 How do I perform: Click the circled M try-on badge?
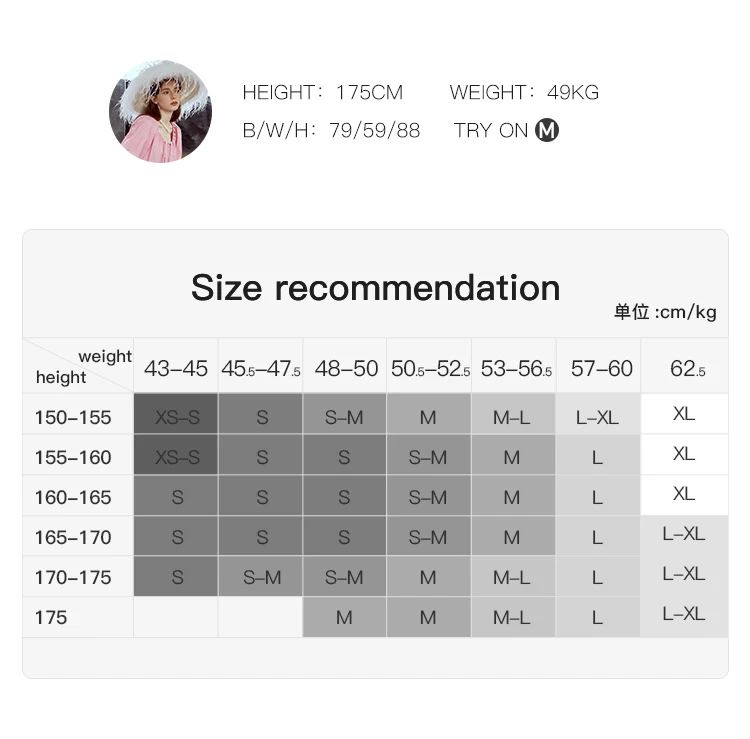pyautogui.click(x=547, y=130)
